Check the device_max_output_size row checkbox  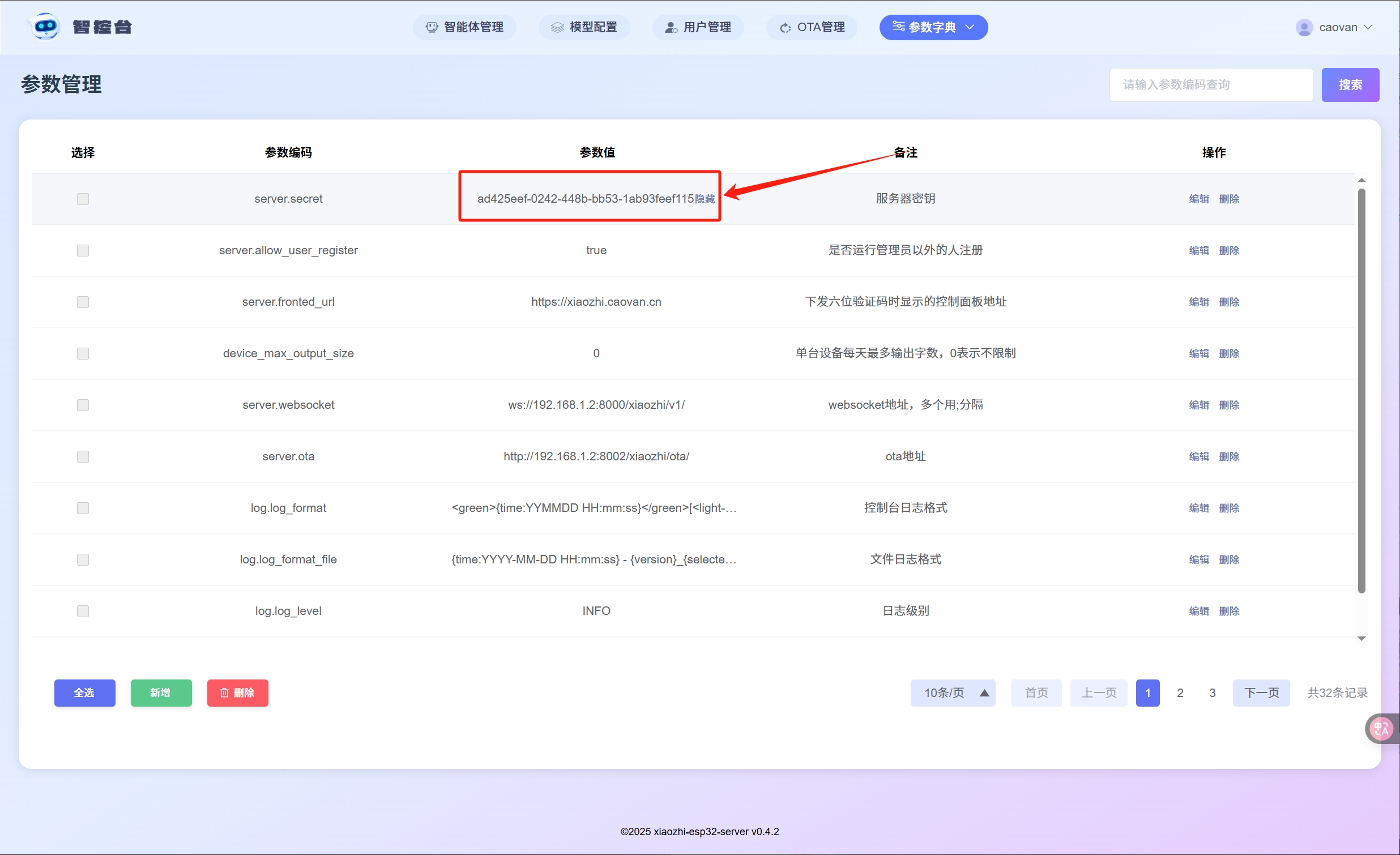(83, 353)
